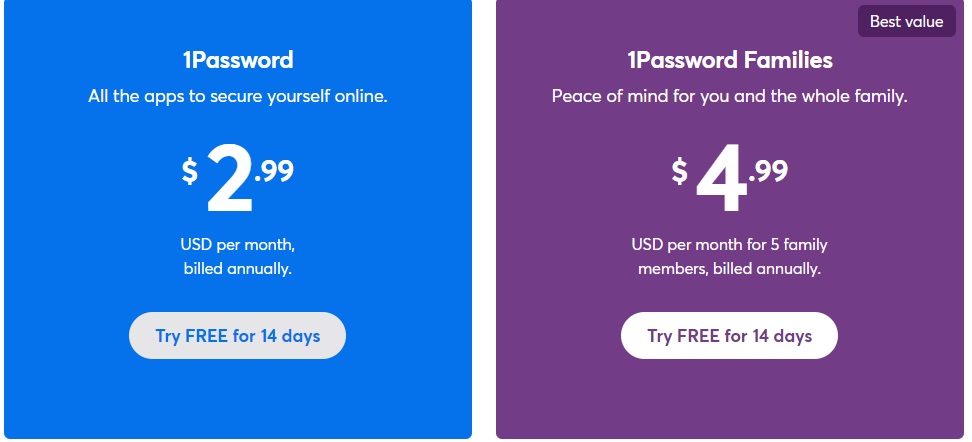Select the 1Password plan heading
The height and width of the screenshot is (442, 972).
coord(237,60)
